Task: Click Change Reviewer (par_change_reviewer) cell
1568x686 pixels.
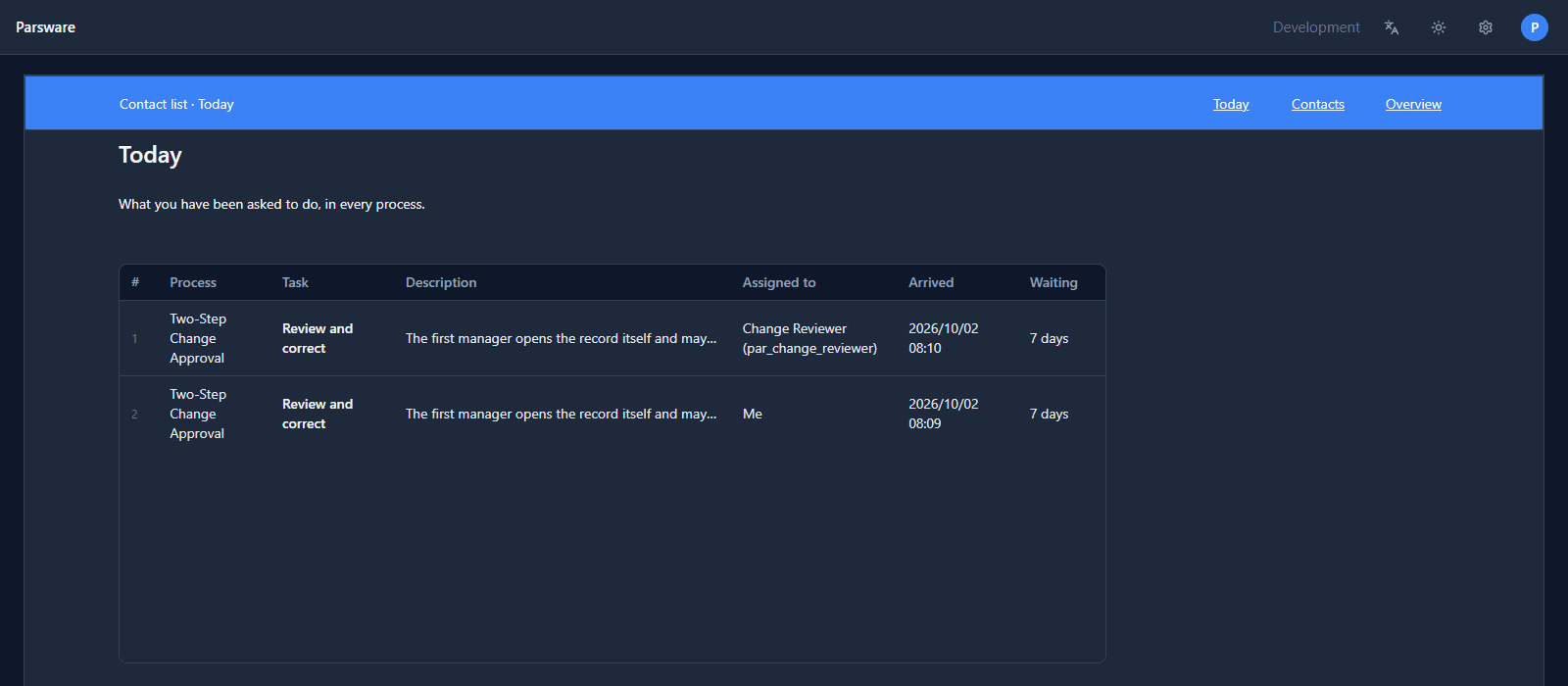Action: coord(809,338)
